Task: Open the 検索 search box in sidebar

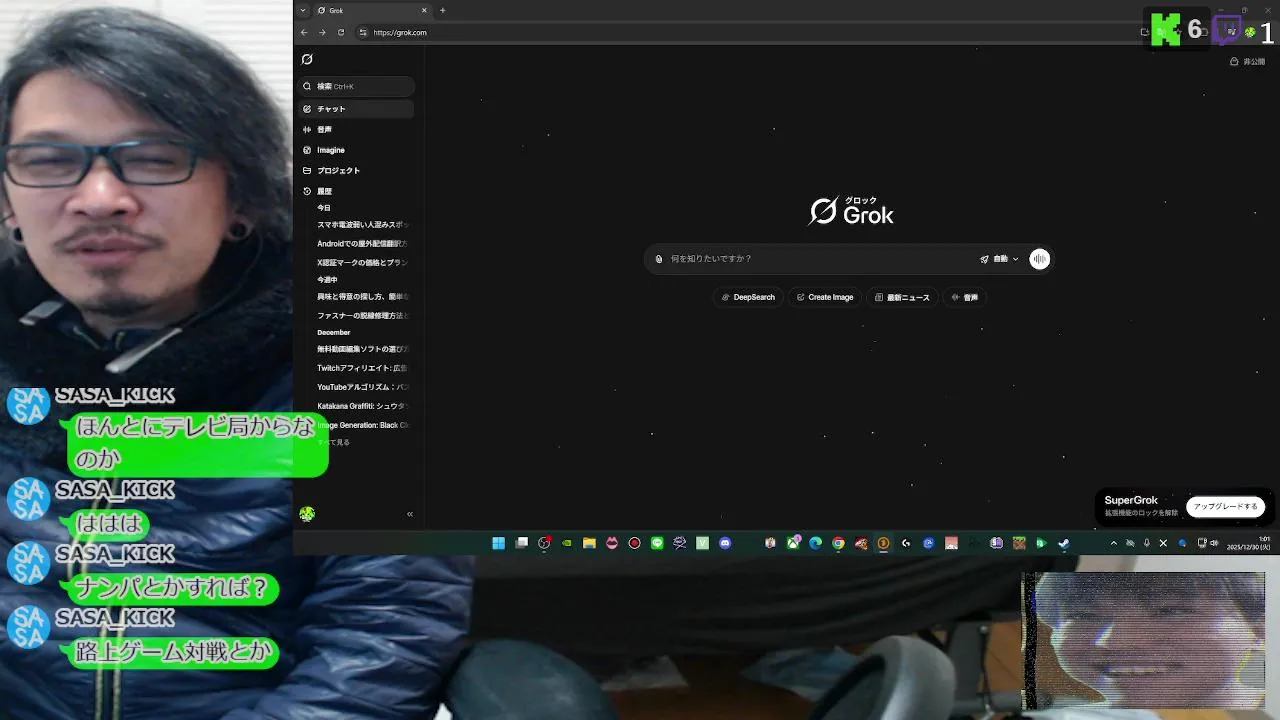Action: point(356,86)
